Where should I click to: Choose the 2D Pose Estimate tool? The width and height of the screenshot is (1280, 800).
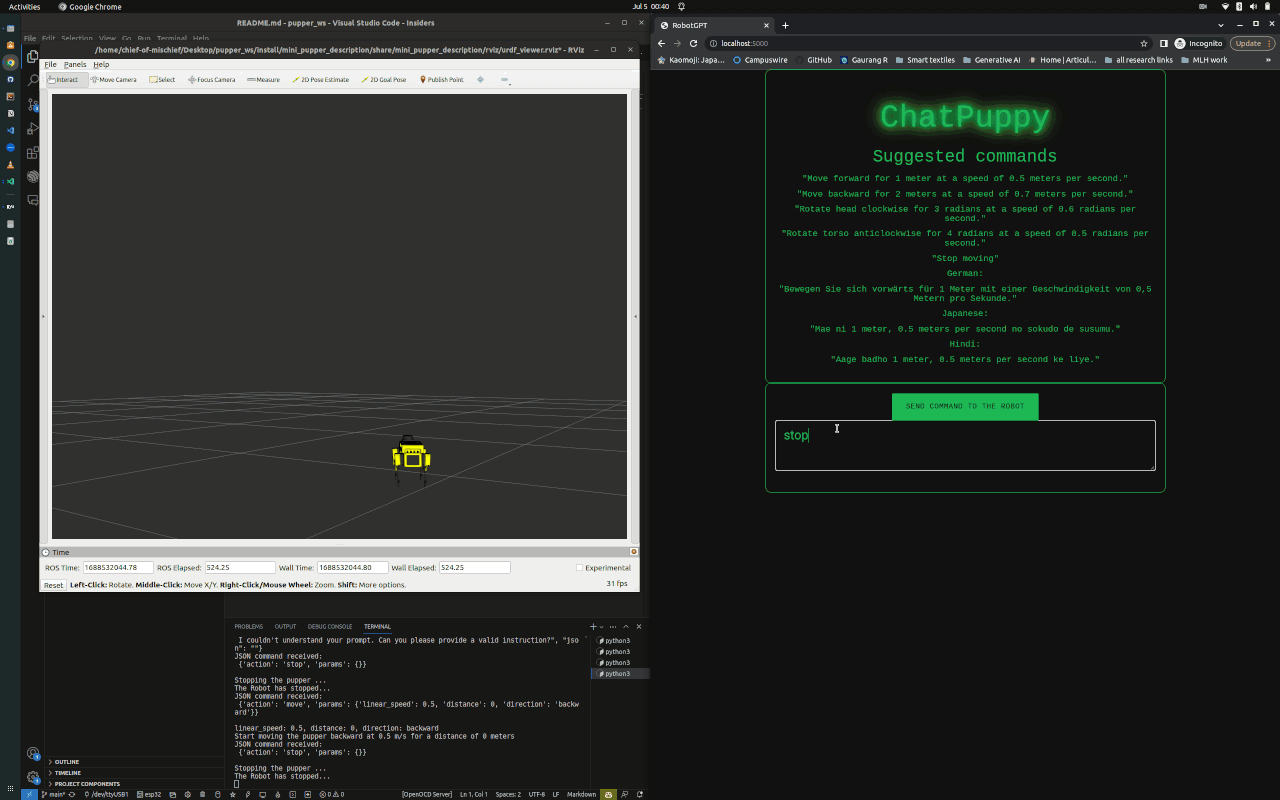coord(320,80)
